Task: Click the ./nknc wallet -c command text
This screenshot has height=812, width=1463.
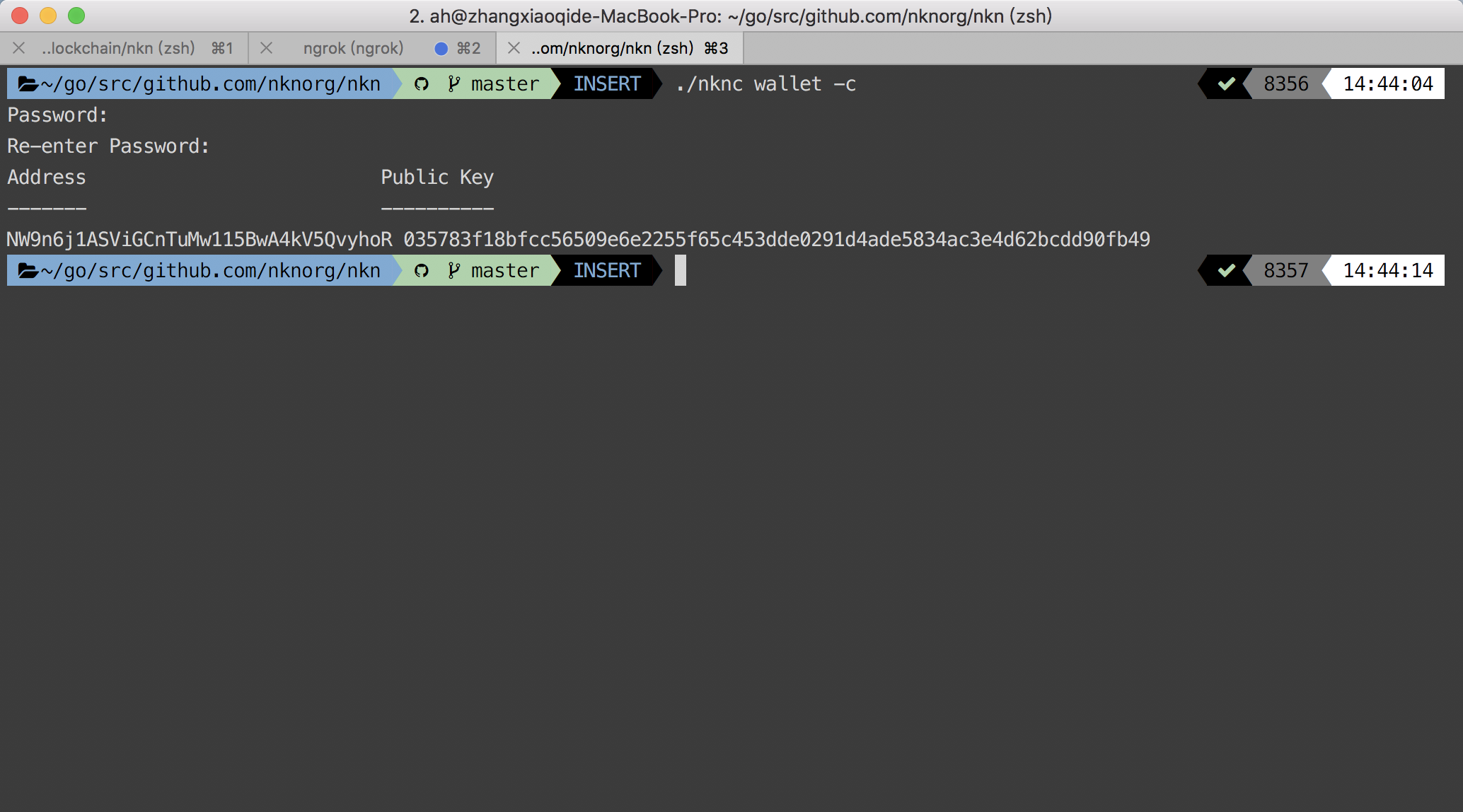Action: pos(765,84)
